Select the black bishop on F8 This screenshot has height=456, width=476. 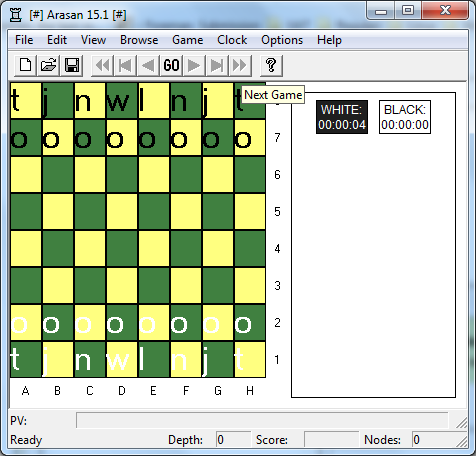186,101
